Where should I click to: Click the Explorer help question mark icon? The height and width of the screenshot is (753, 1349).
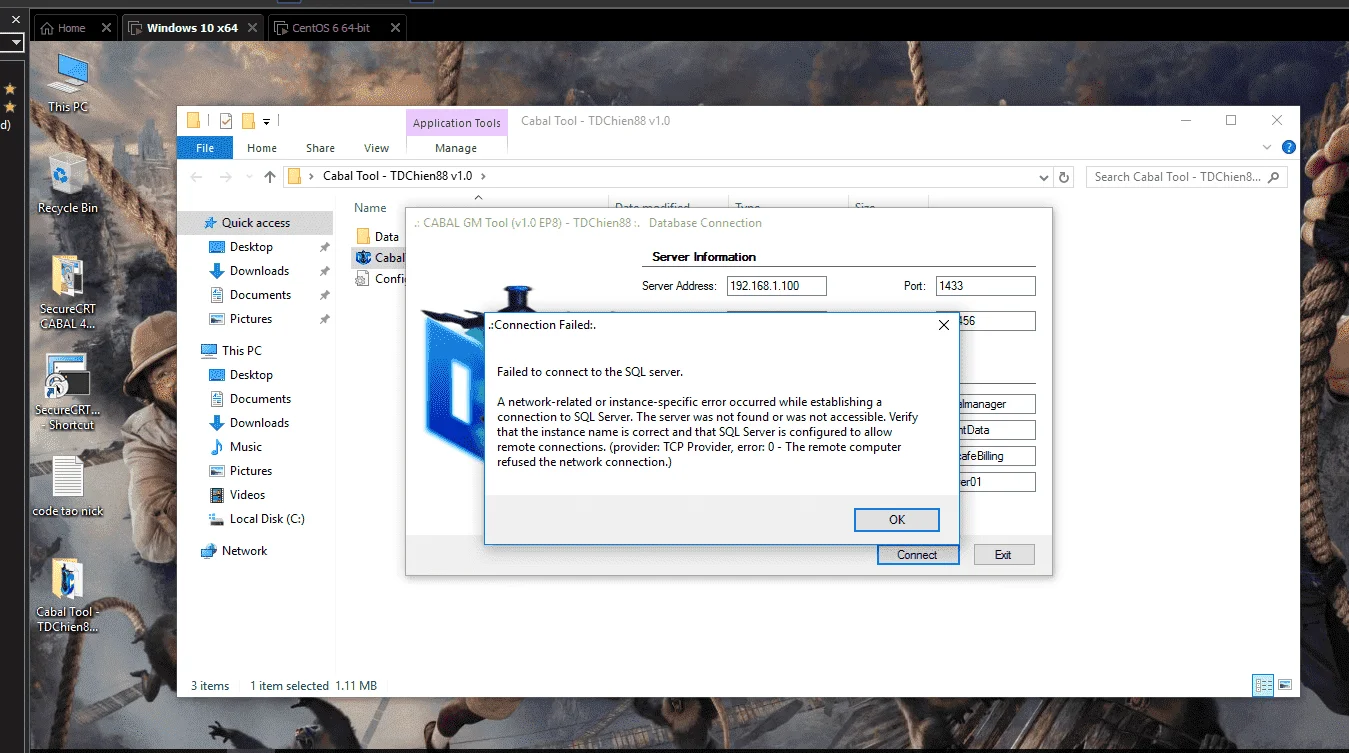[x=1289, y=148]
